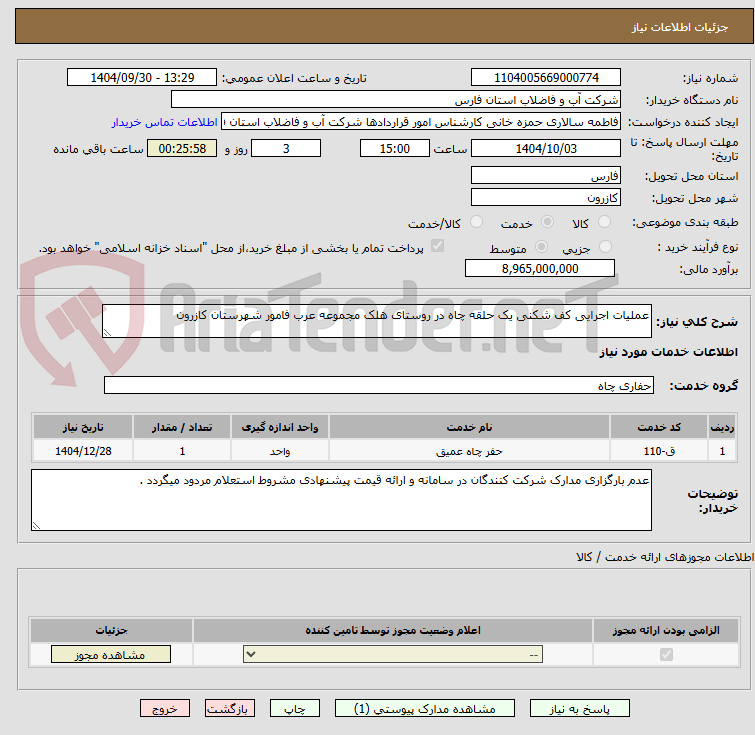This screenshot has height=735, width=755.
Task: Click the شماره نیاز number field
Action: pos(546,78)
